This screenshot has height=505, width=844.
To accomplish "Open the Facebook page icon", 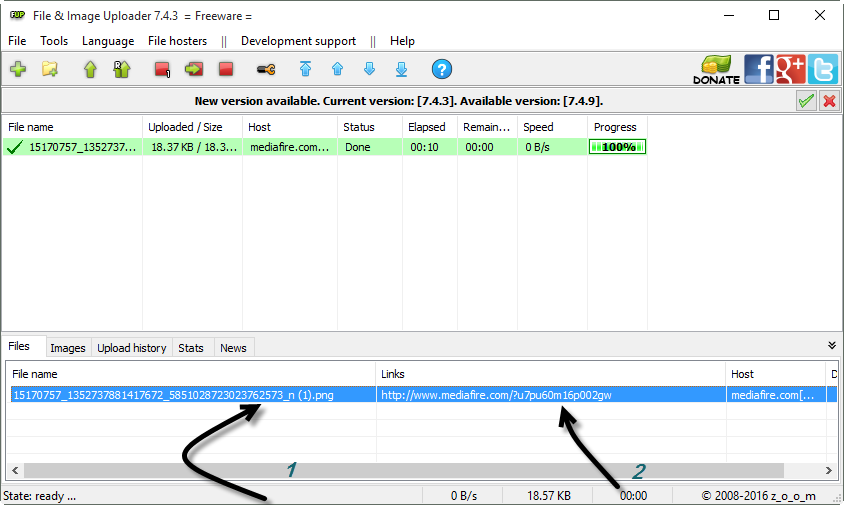I will (x=758, y=69).
